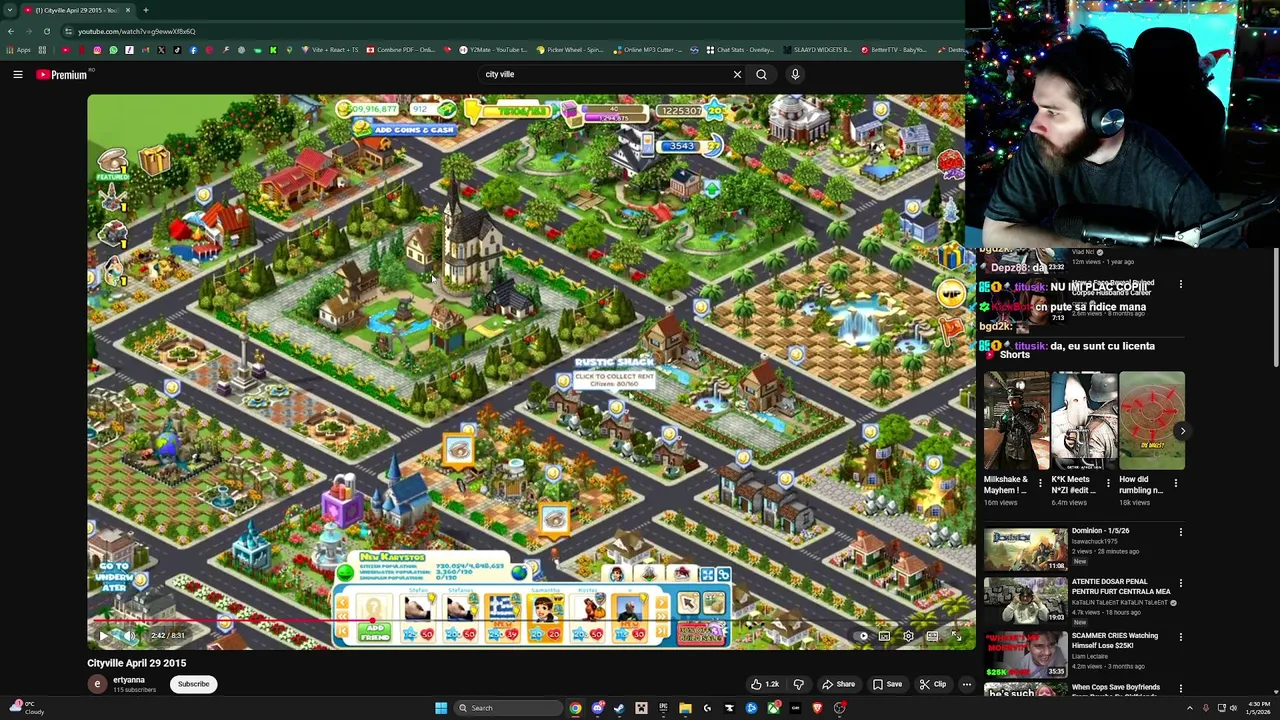Toggle subtitles/closed captions button
Screen dimensions: 1280x720
click(x=884, y=636)
